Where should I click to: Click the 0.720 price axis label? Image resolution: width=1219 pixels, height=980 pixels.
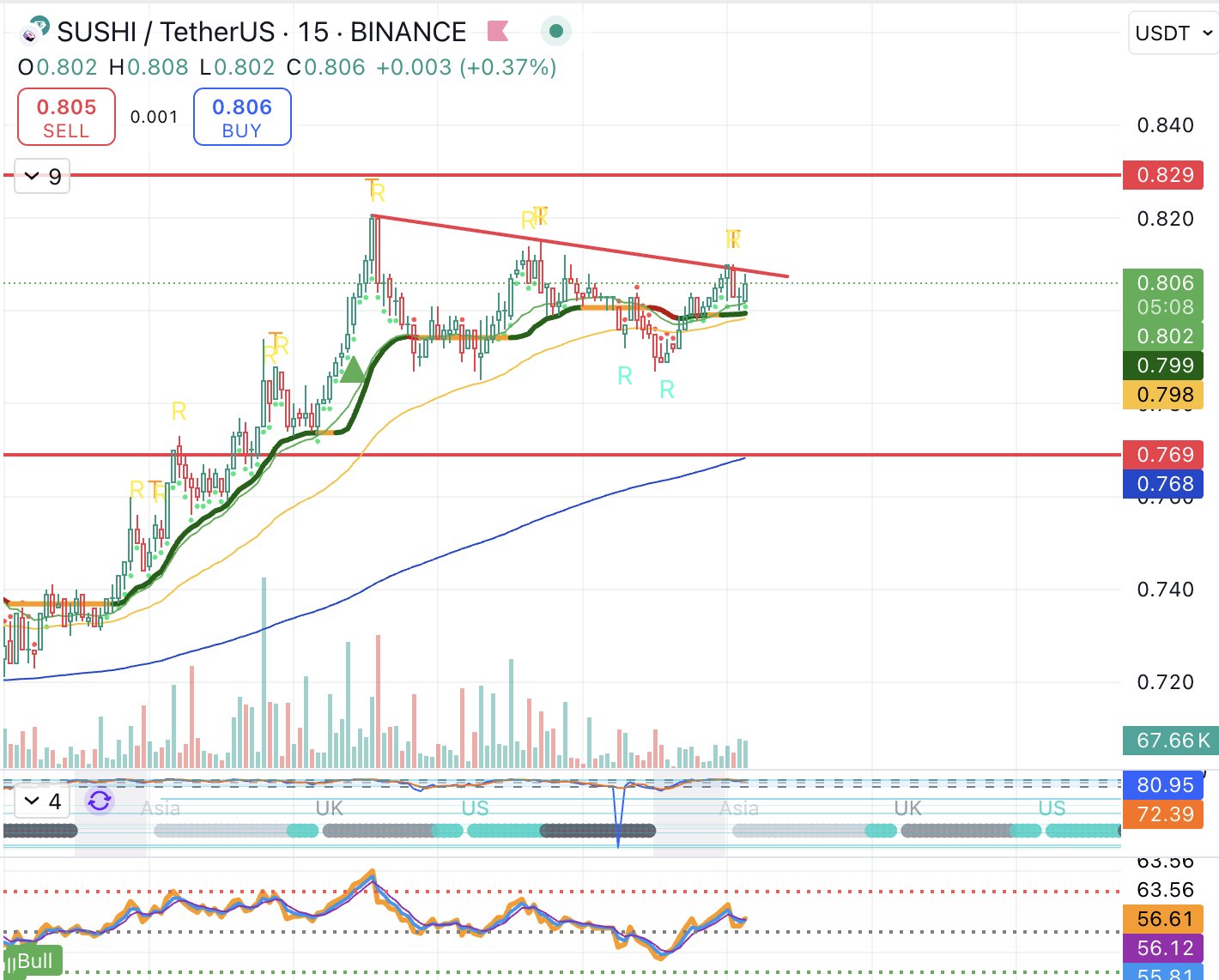tap(1165, 682)
